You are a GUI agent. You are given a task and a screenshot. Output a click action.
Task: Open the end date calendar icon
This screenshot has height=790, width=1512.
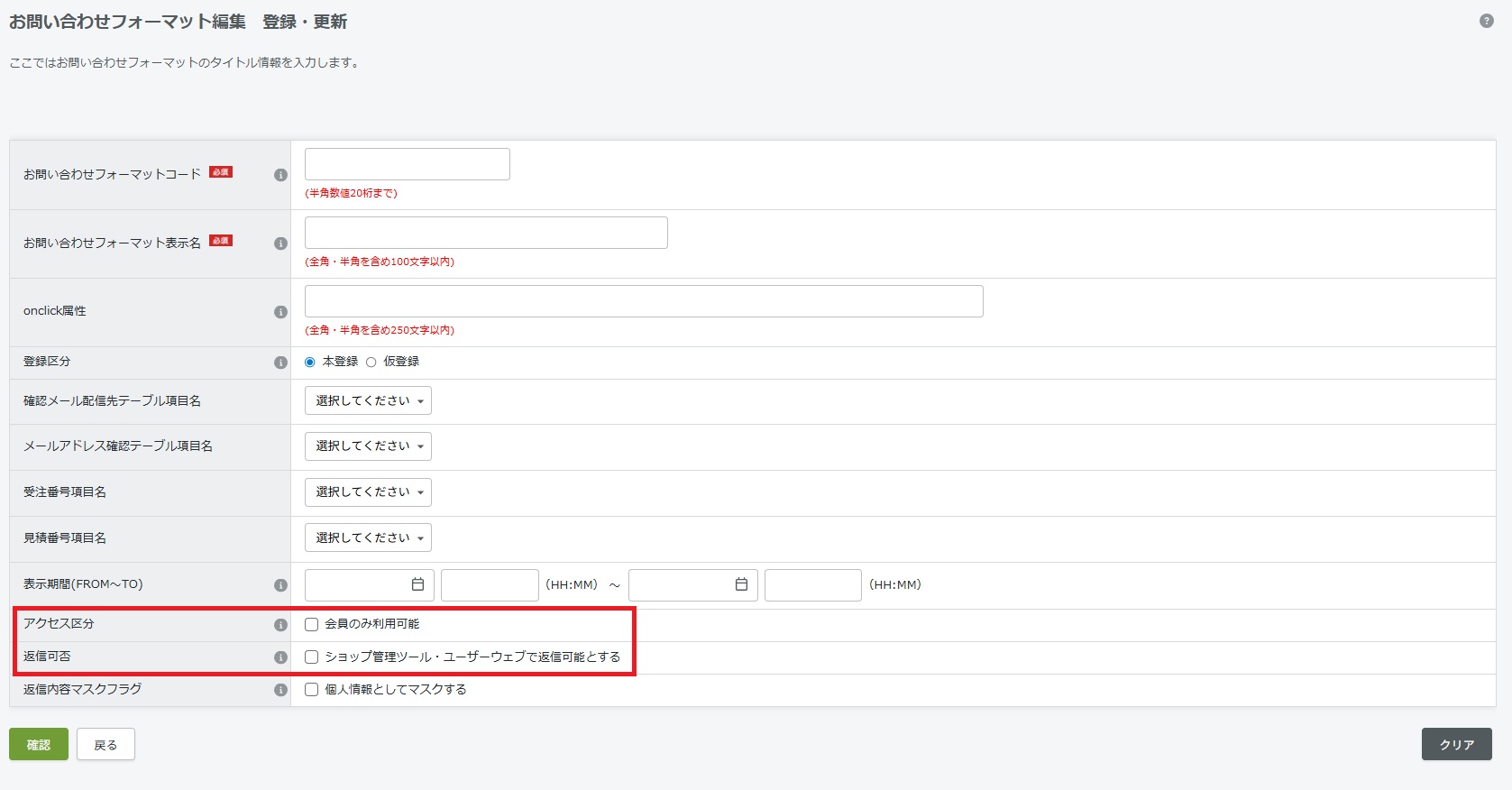coord(741,584)
